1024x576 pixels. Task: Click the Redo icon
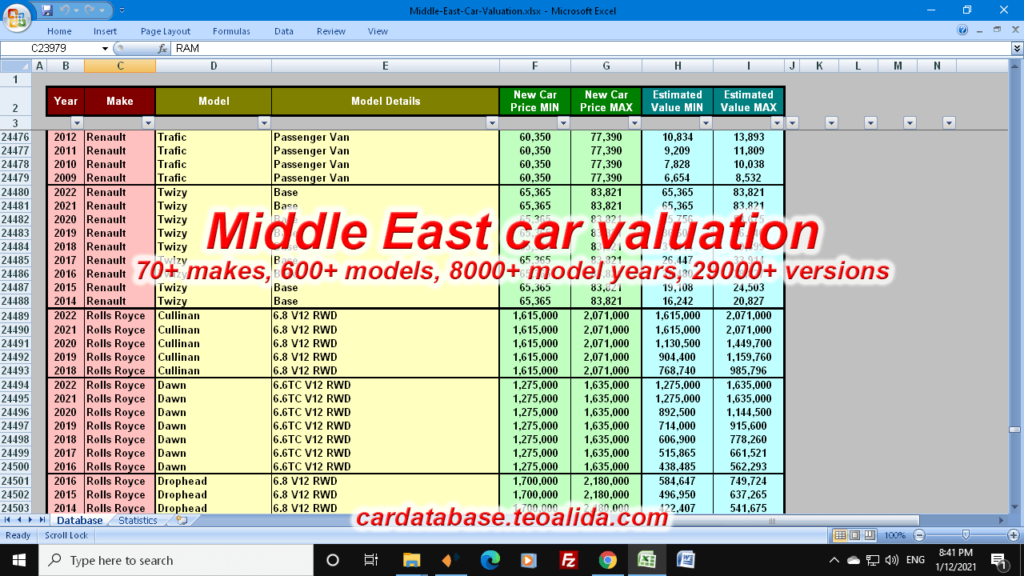tap(91, 10)
